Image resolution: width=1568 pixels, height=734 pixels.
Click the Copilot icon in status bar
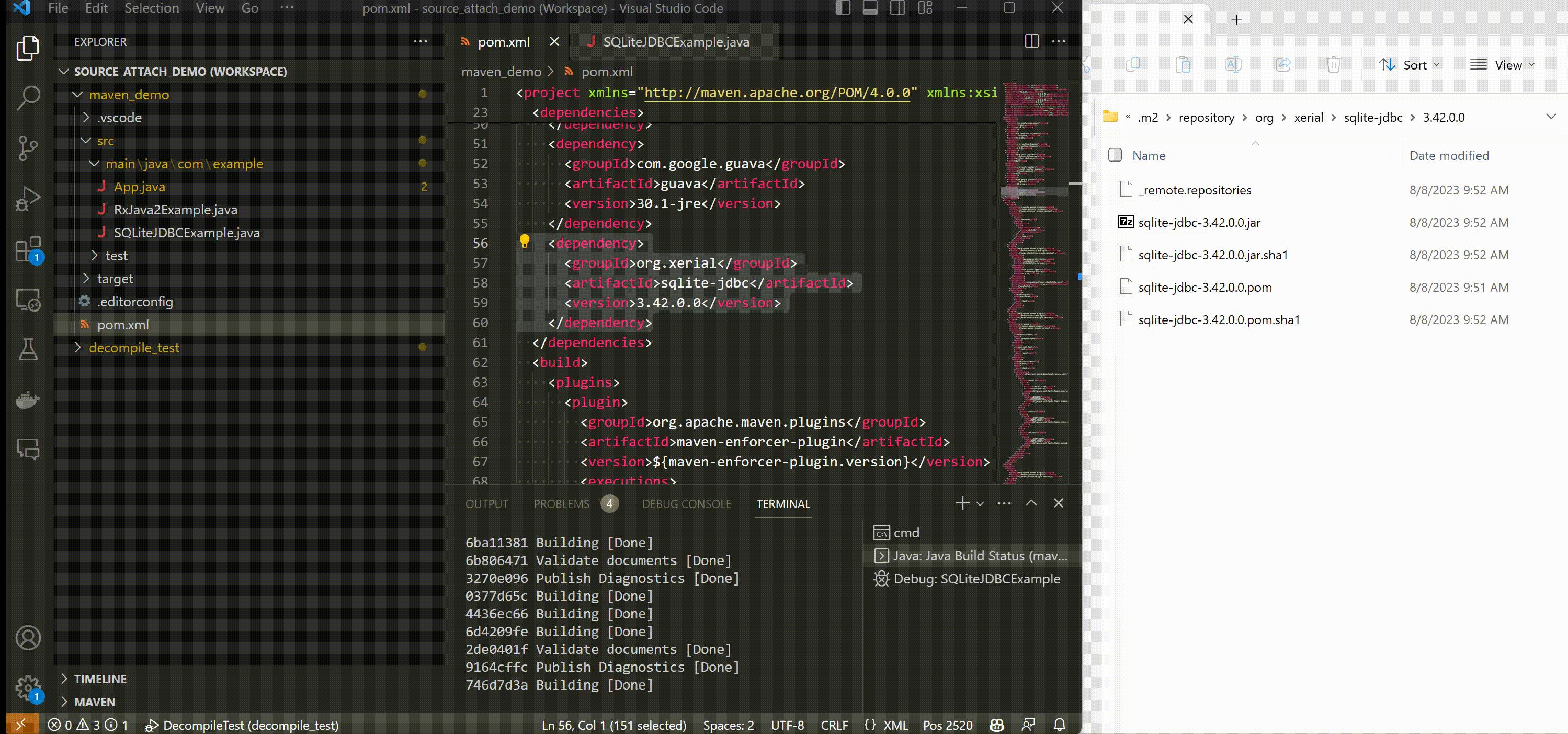996,725
